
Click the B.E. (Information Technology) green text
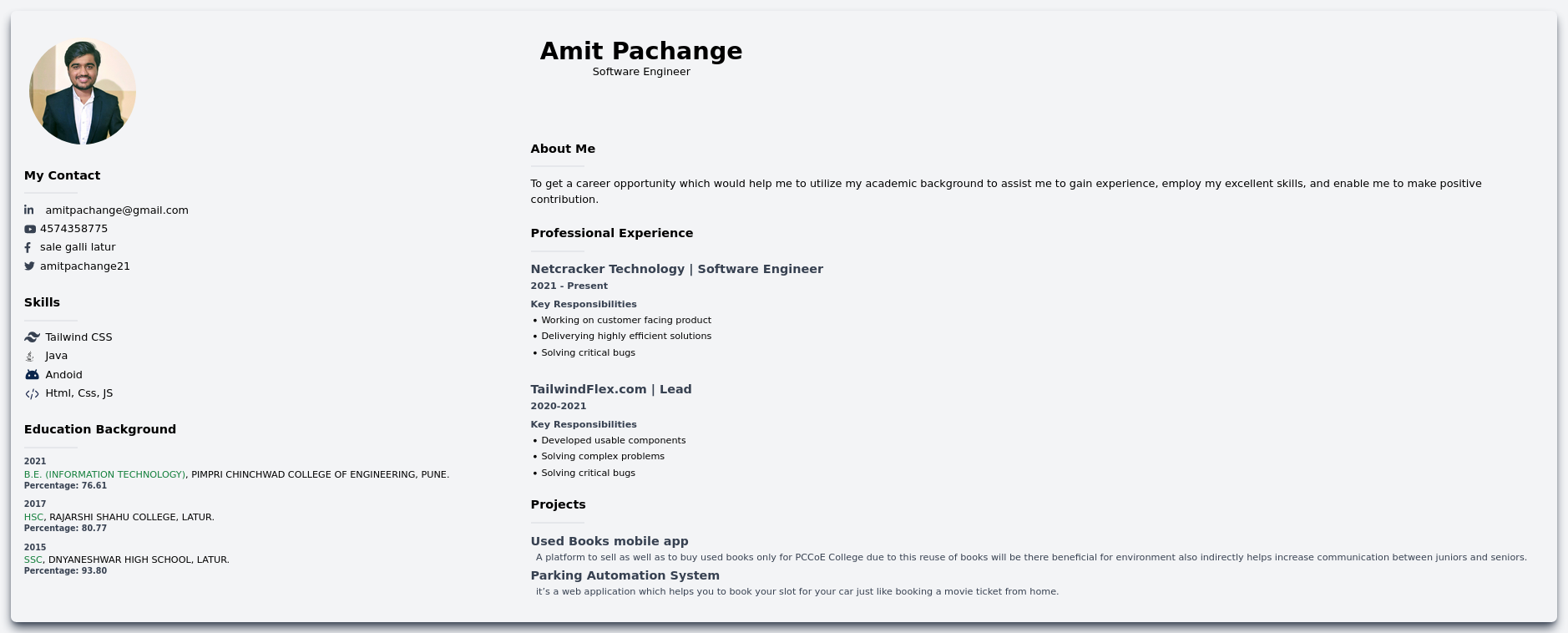click(104, 474)
